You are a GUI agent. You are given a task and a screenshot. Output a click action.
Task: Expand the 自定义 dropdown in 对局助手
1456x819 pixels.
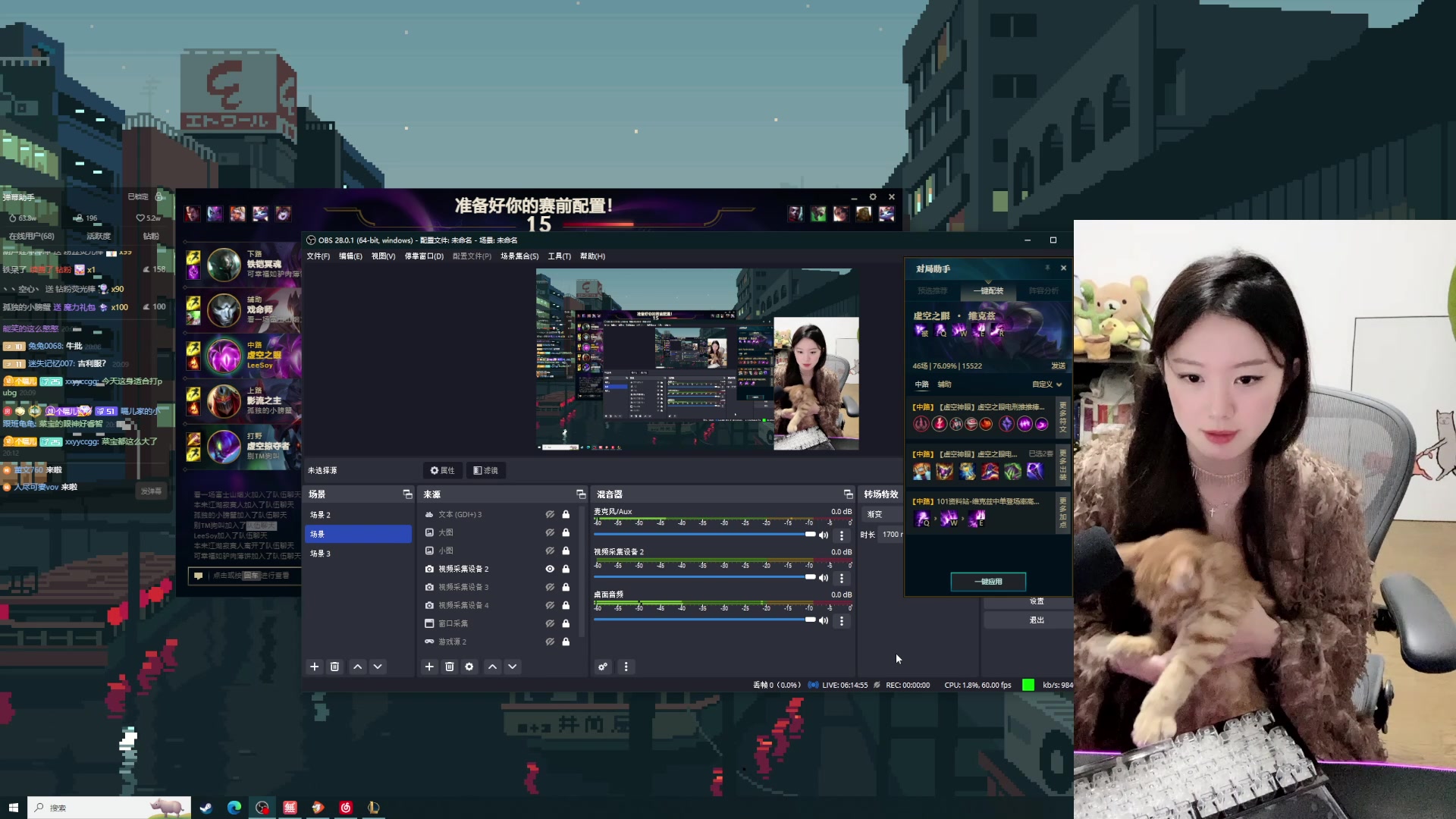tap(1046, 384)
